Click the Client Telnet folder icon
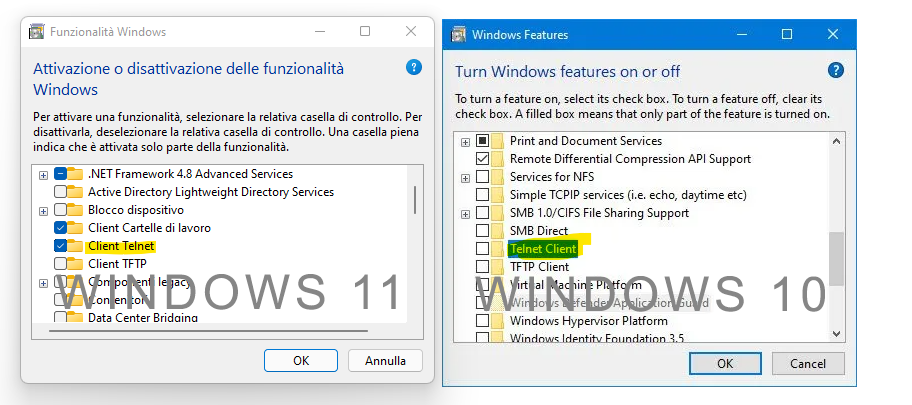This screenshot has height=405, width=912. click(77, 246)
